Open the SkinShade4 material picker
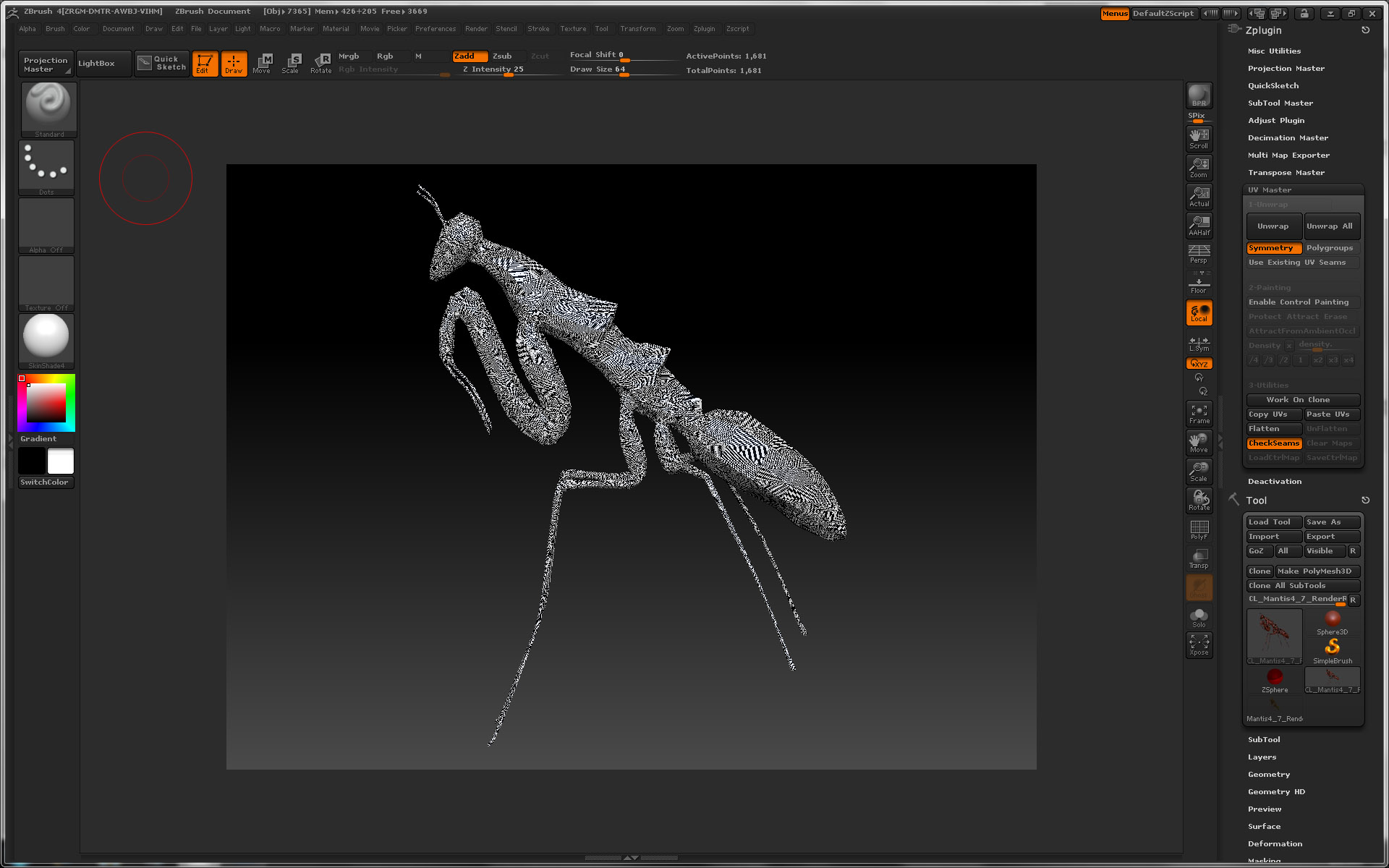This screenshot has height=868, width=1389. click(x=46, y=341)
